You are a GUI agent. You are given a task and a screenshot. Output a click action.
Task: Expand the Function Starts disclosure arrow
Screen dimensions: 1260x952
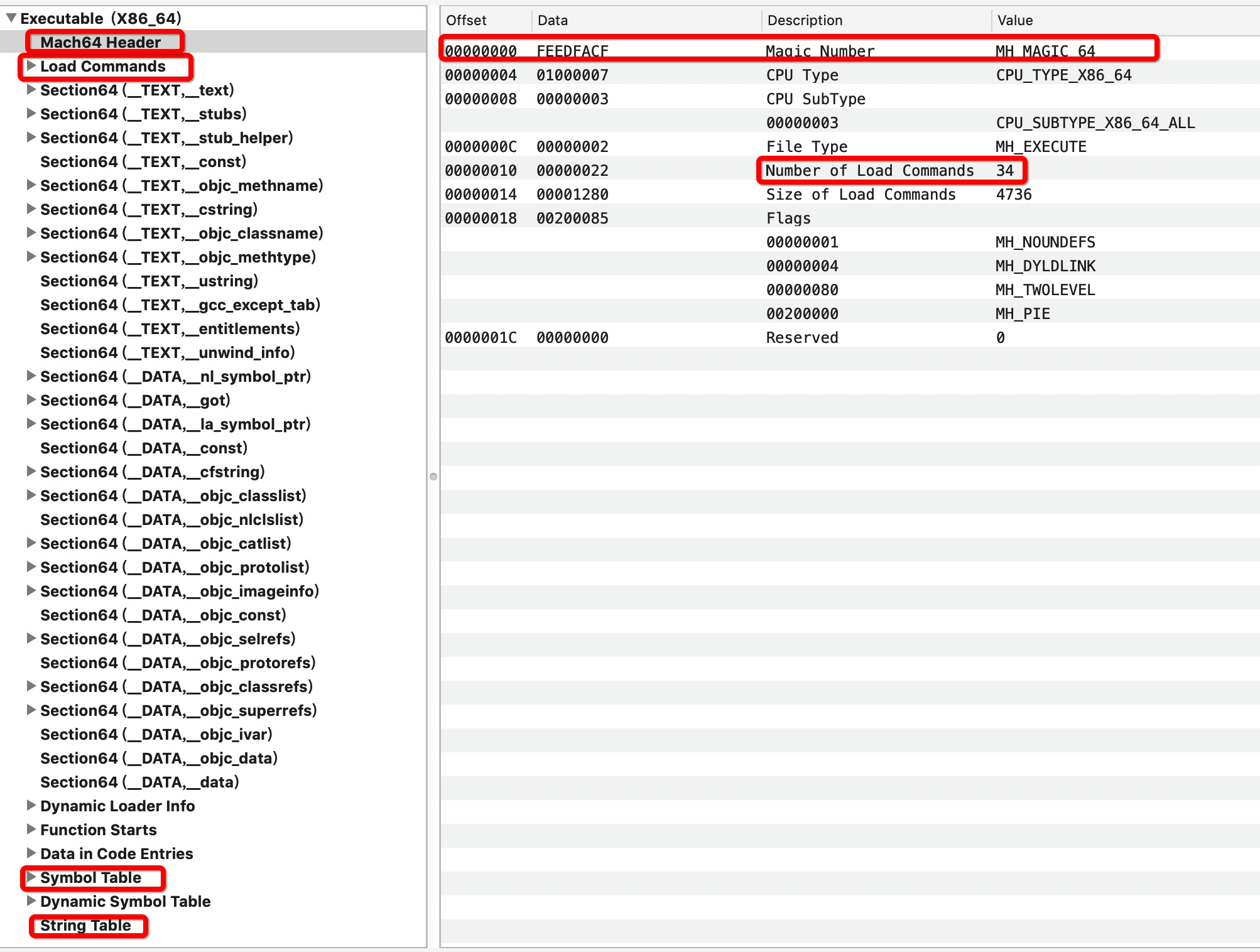coord(31,830)
